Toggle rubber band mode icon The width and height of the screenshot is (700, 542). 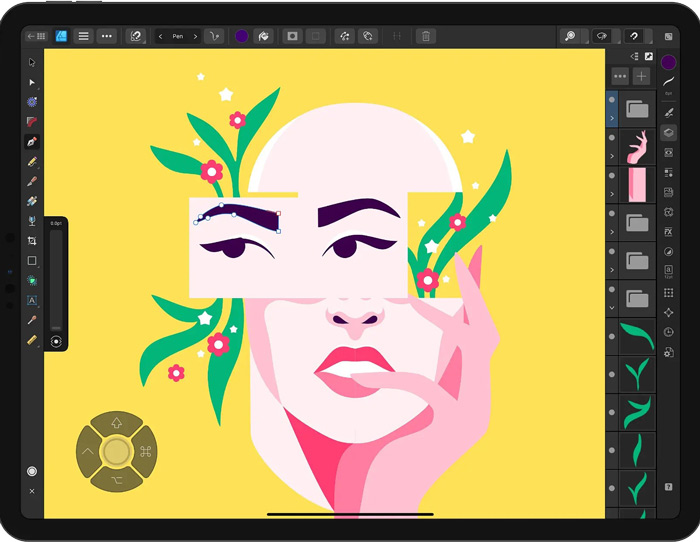click(345, 36)
